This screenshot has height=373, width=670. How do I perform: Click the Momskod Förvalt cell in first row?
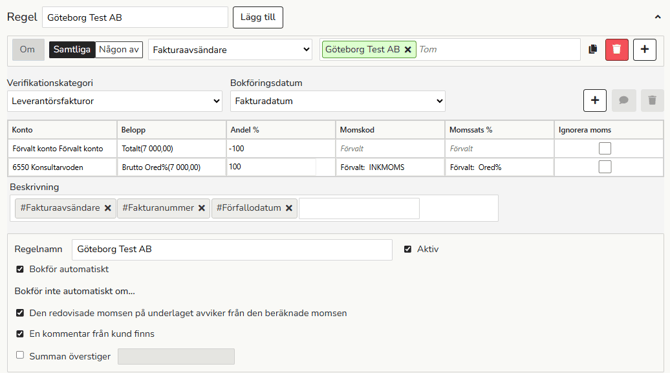390,148
